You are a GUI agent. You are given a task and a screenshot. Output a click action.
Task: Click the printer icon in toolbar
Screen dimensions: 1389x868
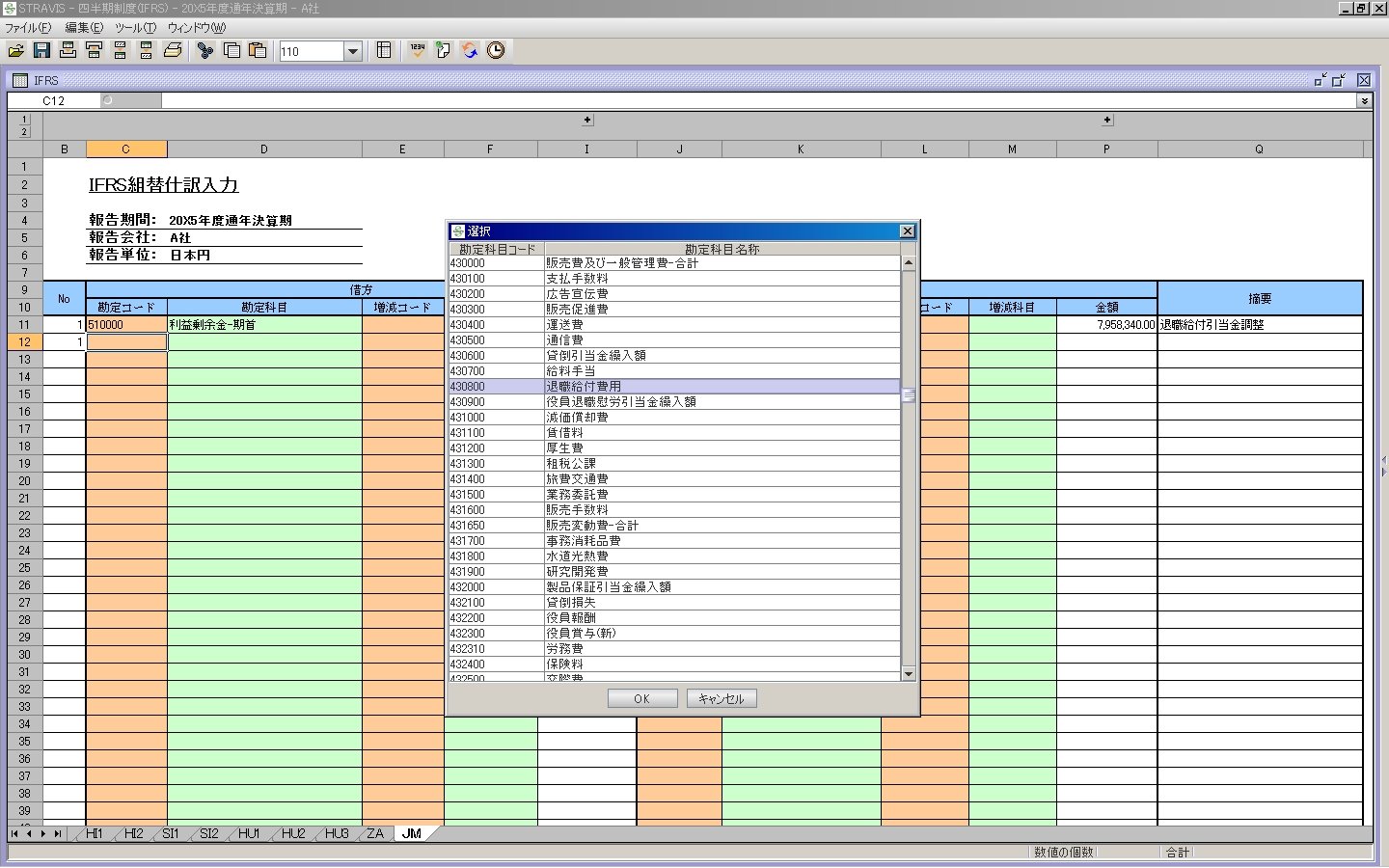[173, 51]
